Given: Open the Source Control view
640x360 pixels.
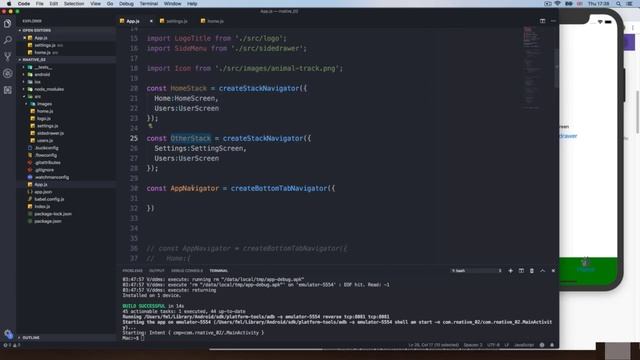Looking at the screenshot, I should click(x=7, y=57).
